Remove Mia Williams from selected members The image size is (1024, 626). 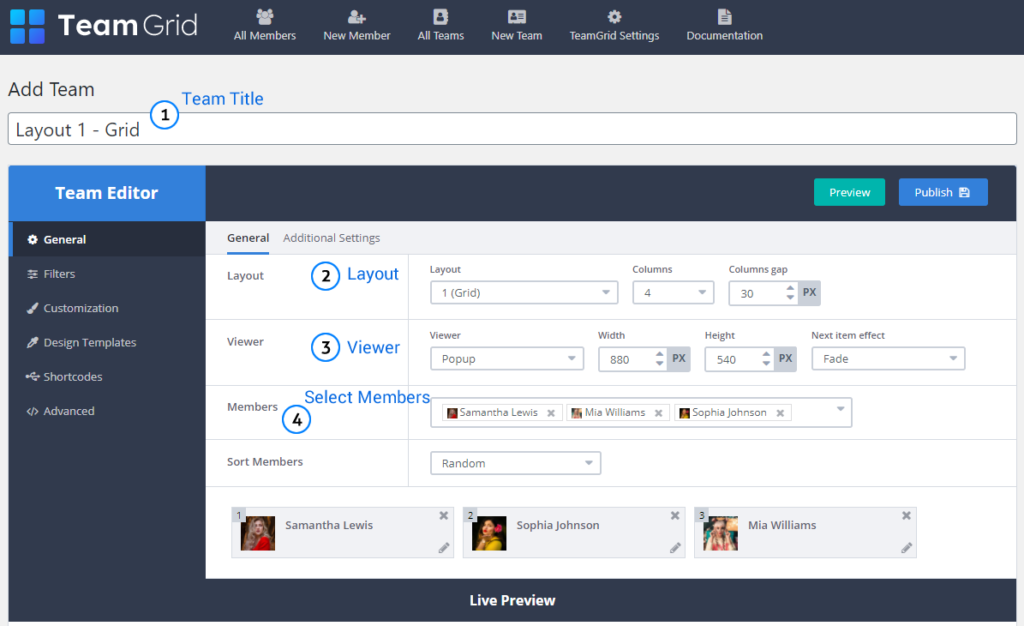pyautogui.click(x=657, y=412)
